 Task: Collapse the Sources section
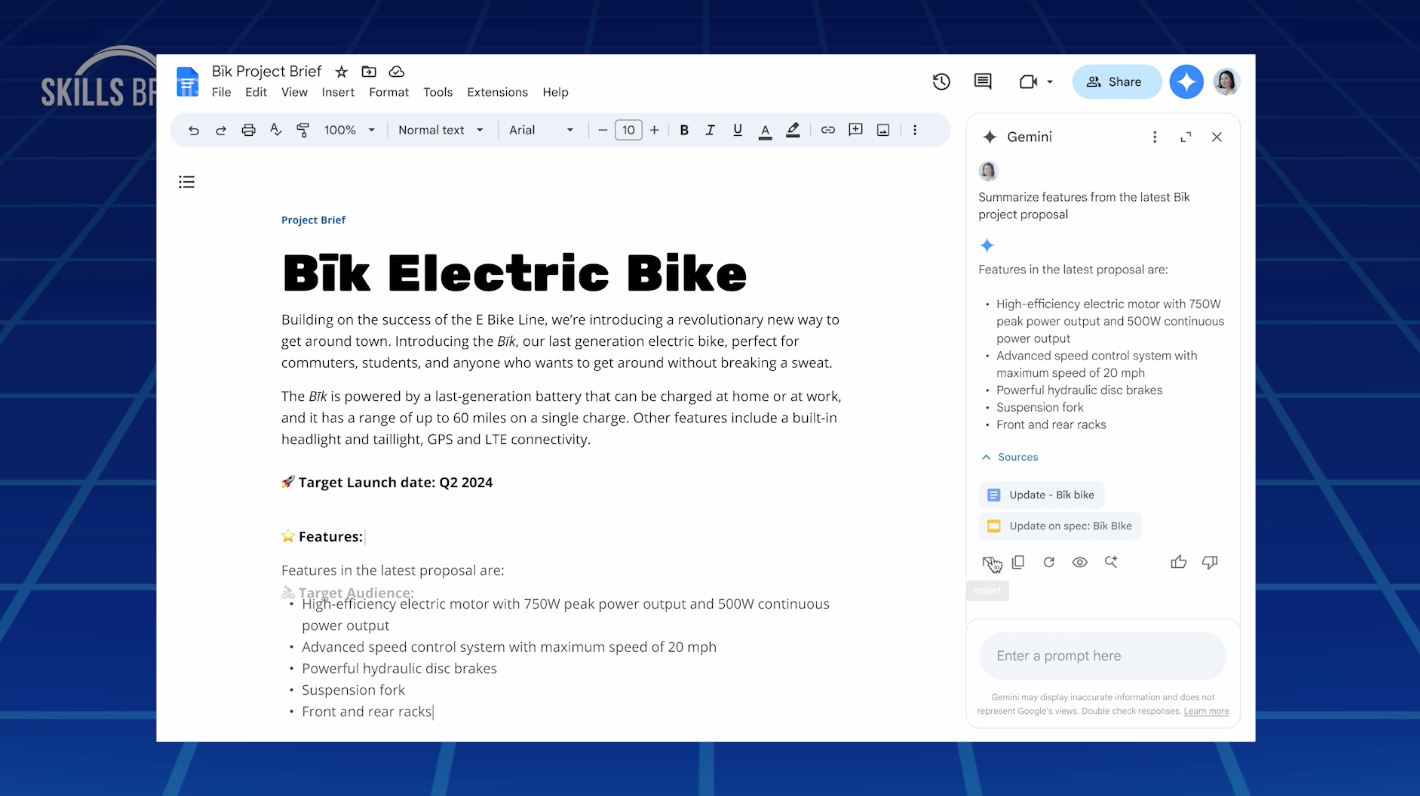[1010, 457]
